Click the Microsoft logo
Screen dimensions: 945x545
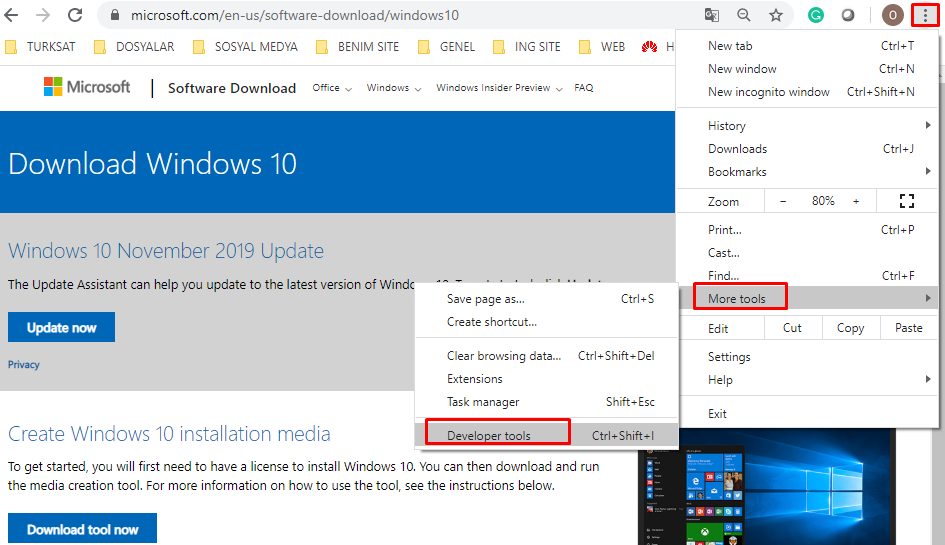click(87, 87)
